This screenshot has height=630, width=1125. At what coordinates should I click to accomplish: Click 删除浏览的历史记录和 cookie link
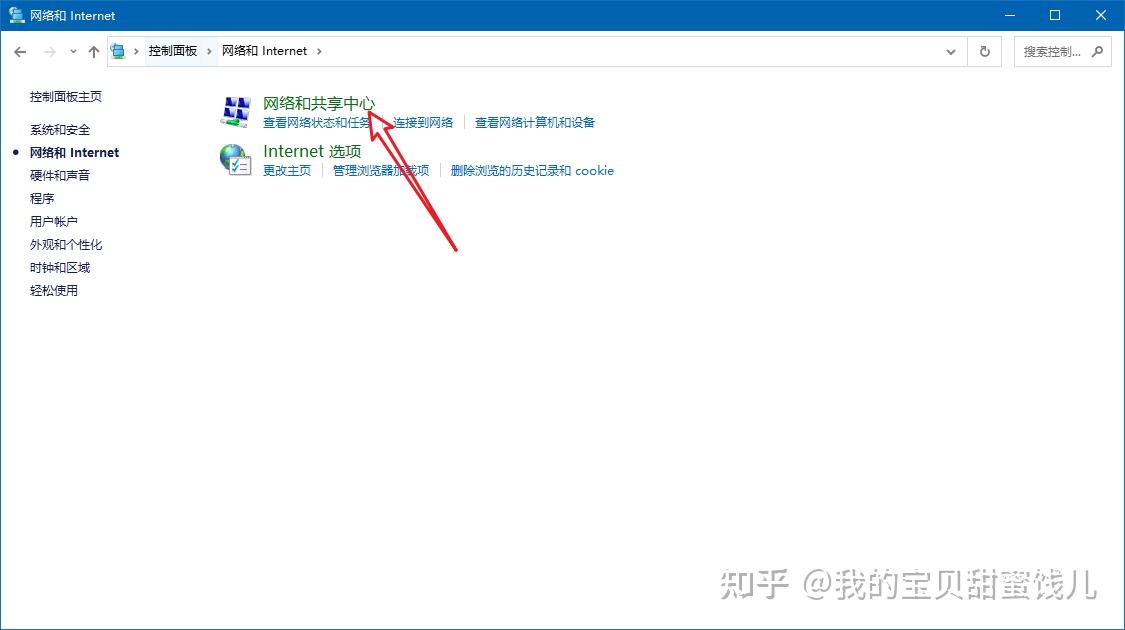coord(532,171)
